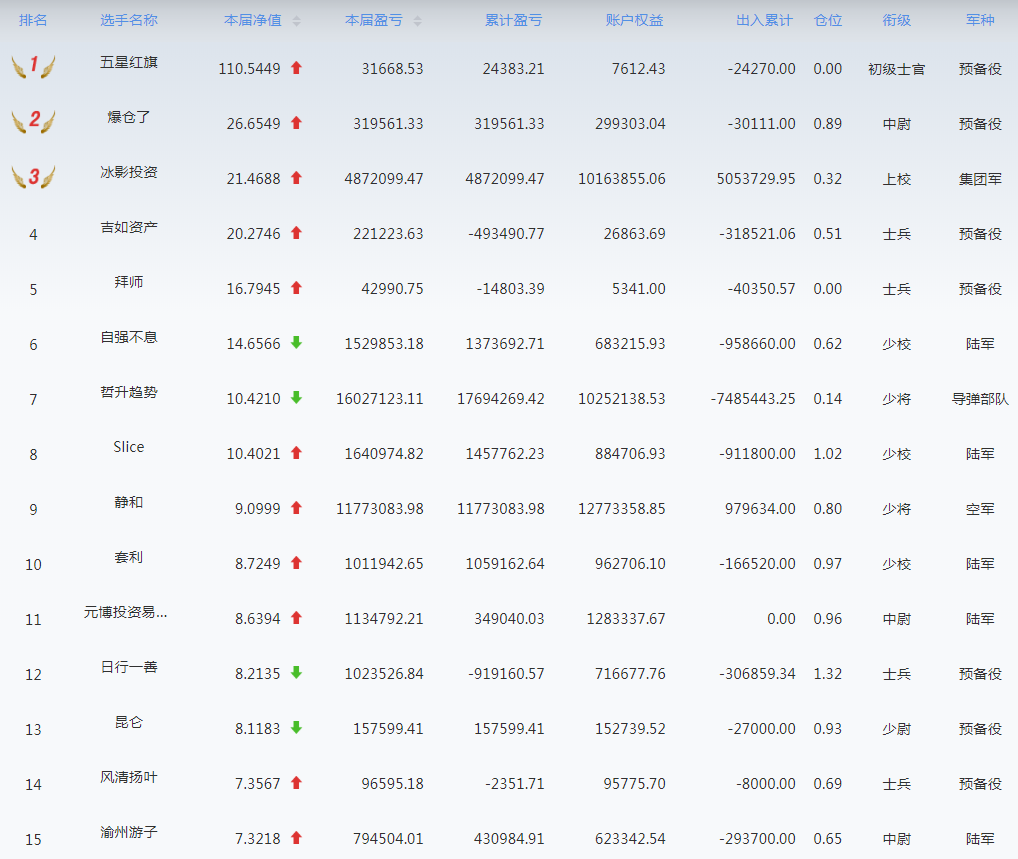Select account equity 12773358.85
1018x859 pixels.
(x=622, y=509)
